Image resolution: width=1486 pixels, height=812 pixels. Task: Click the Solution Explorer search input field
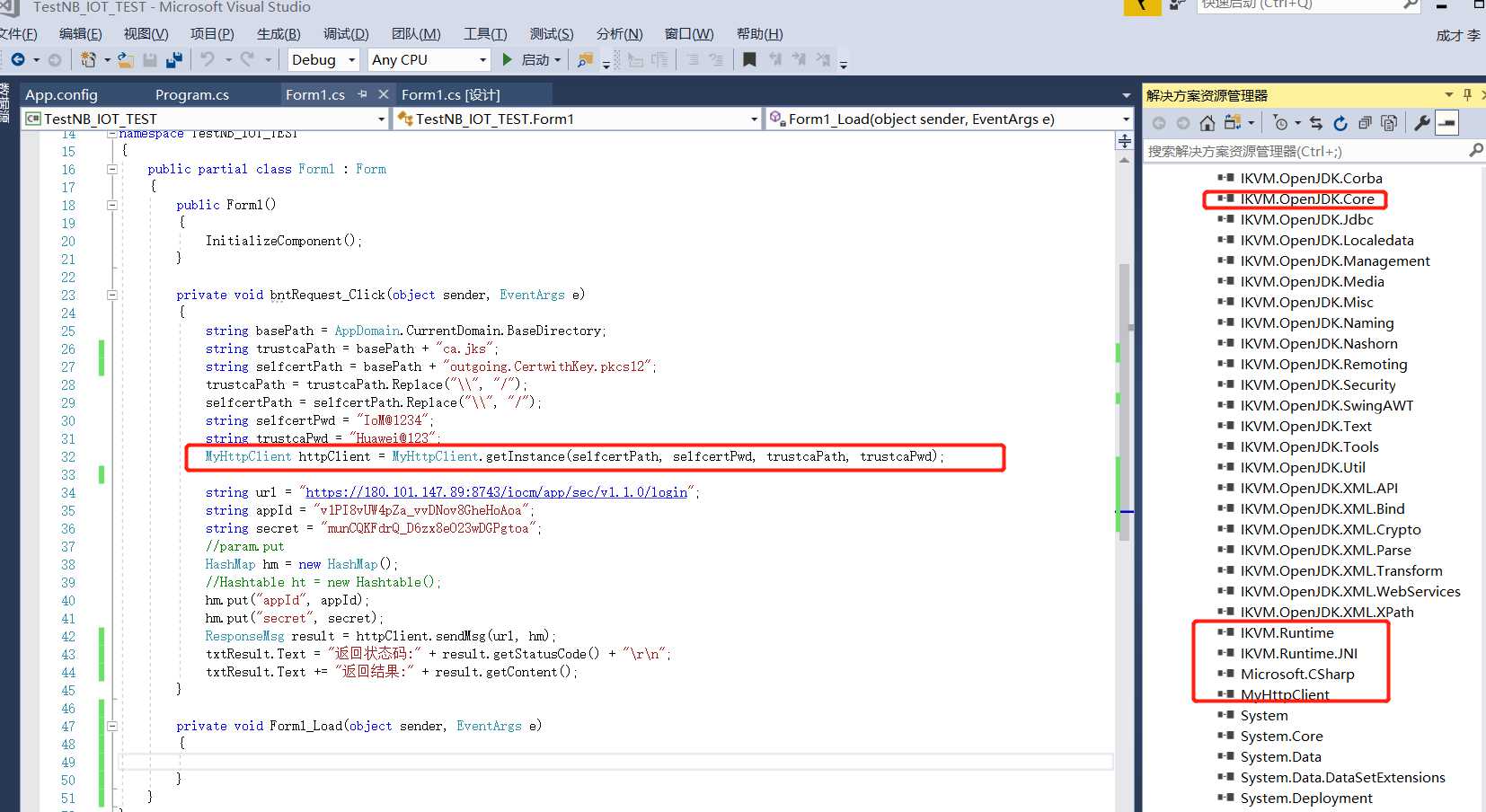(1305, 151)
